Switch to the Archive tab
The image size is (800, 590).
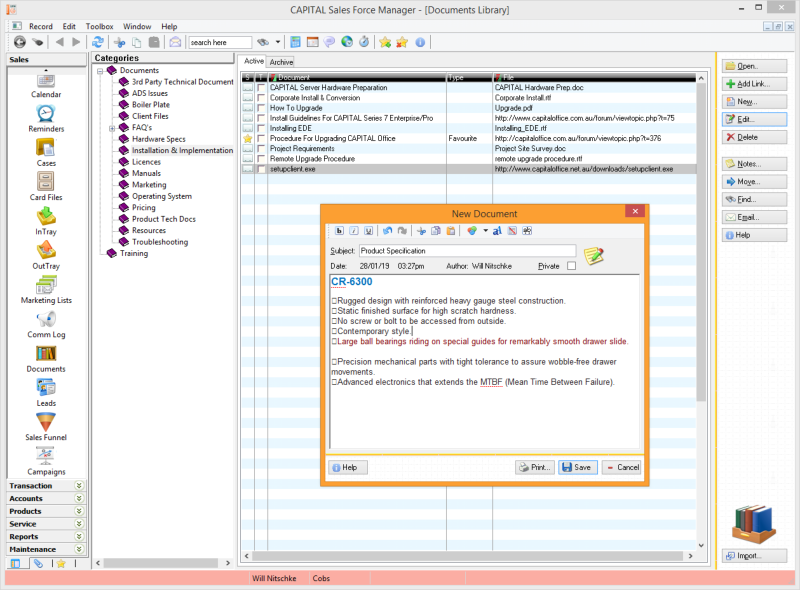pyautogui.click(x=281, y=62)
